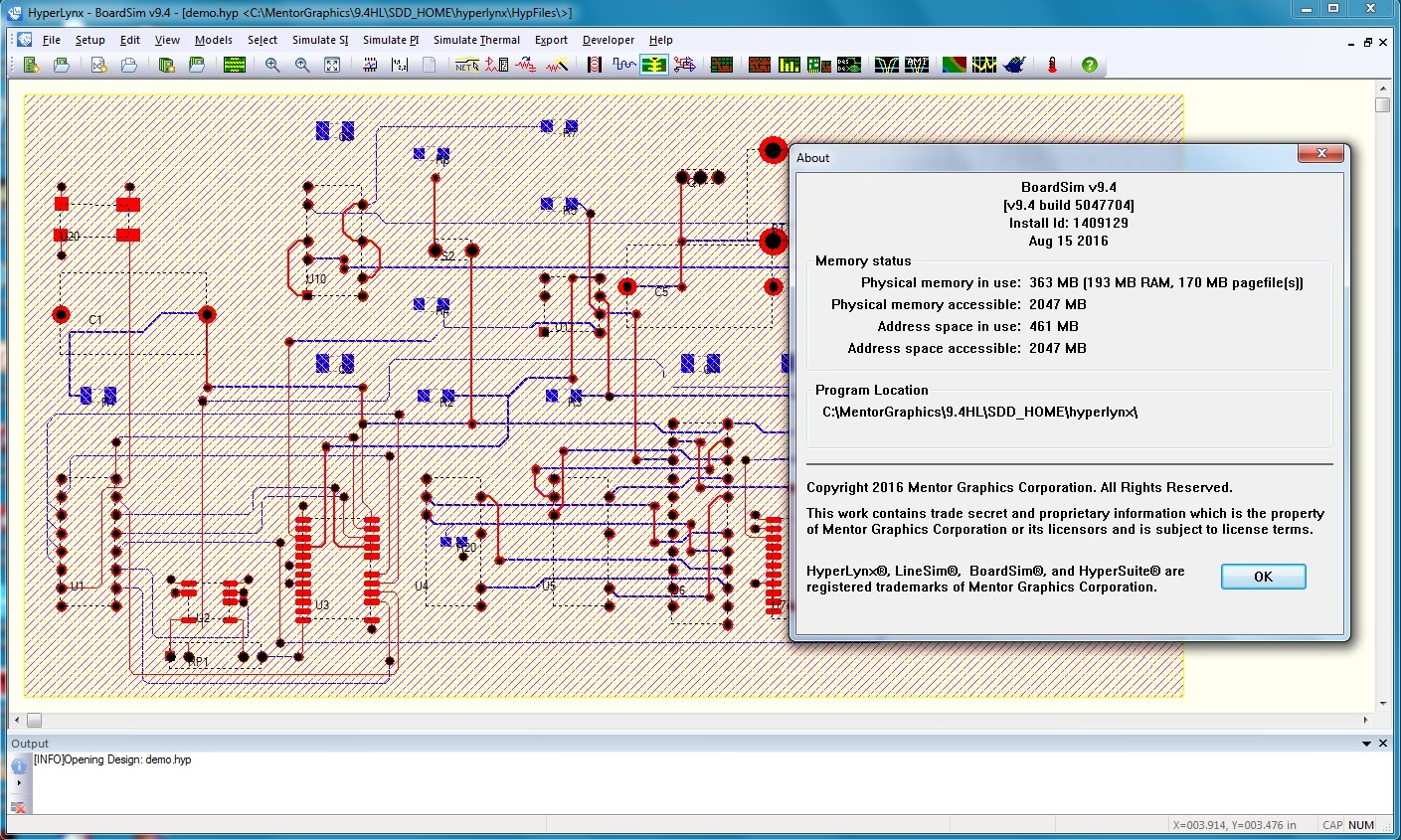Click the NUM indicator in status bar
1401x840 pixels.
(x=1361, y=825)
